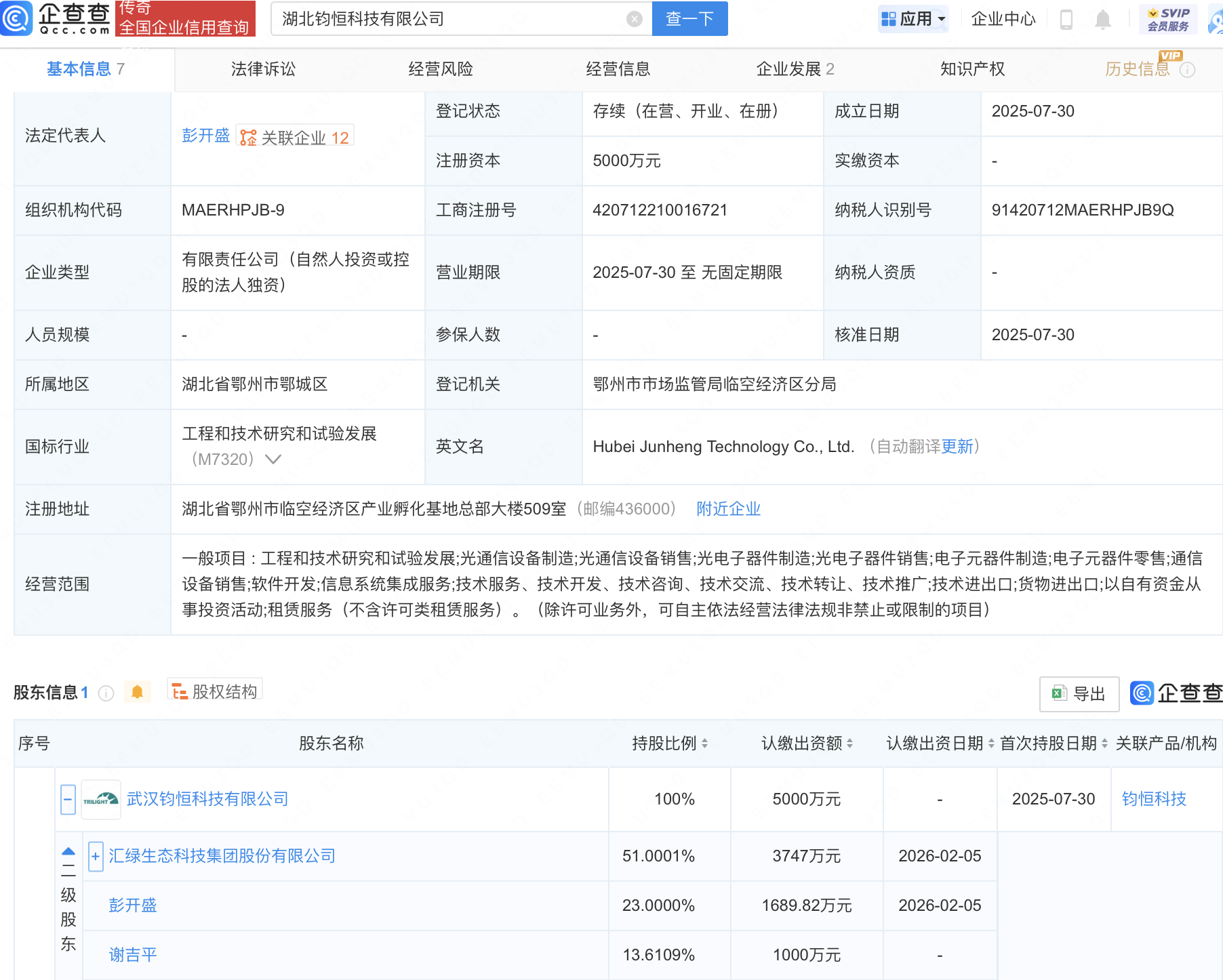Screen dimensions: 1223x980
Task: Open the 附近企业 link
Action: (x=727, y=508)
